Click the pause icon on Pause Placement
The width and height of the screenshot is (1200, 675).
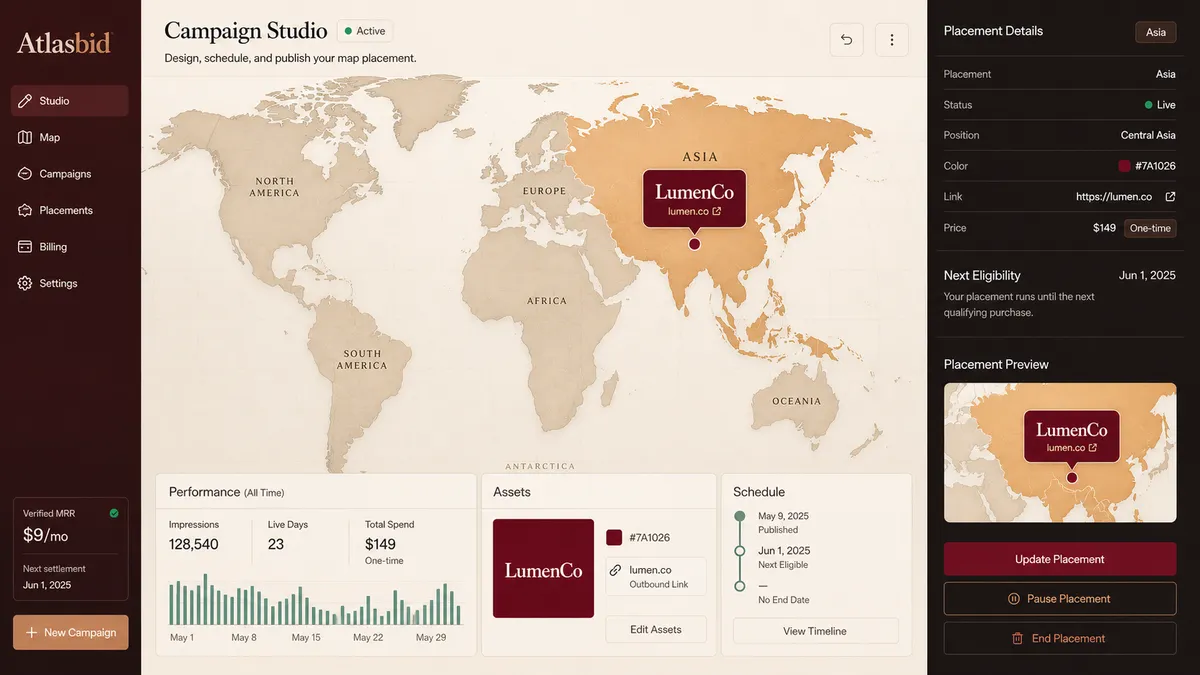pos(1014,599)
